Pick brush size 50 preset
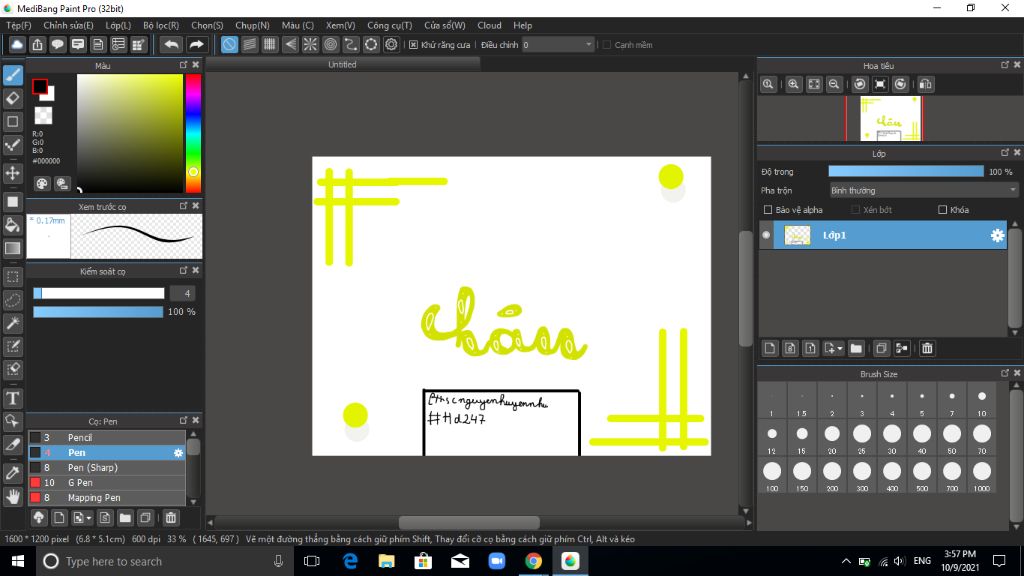 click(x=952, y=438)
